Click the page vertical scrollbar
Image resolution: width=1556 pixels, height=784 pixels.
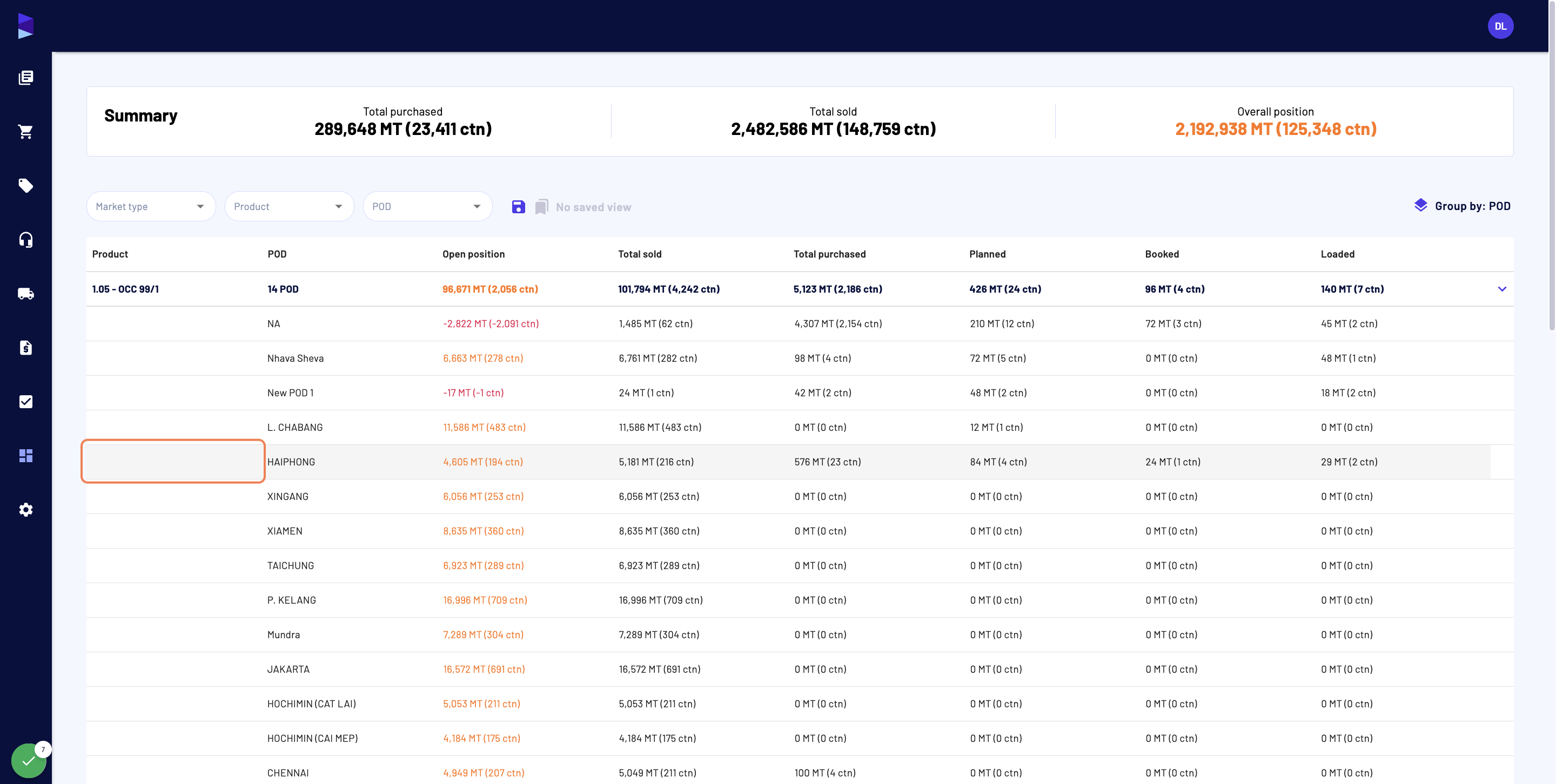(1551, 166)
